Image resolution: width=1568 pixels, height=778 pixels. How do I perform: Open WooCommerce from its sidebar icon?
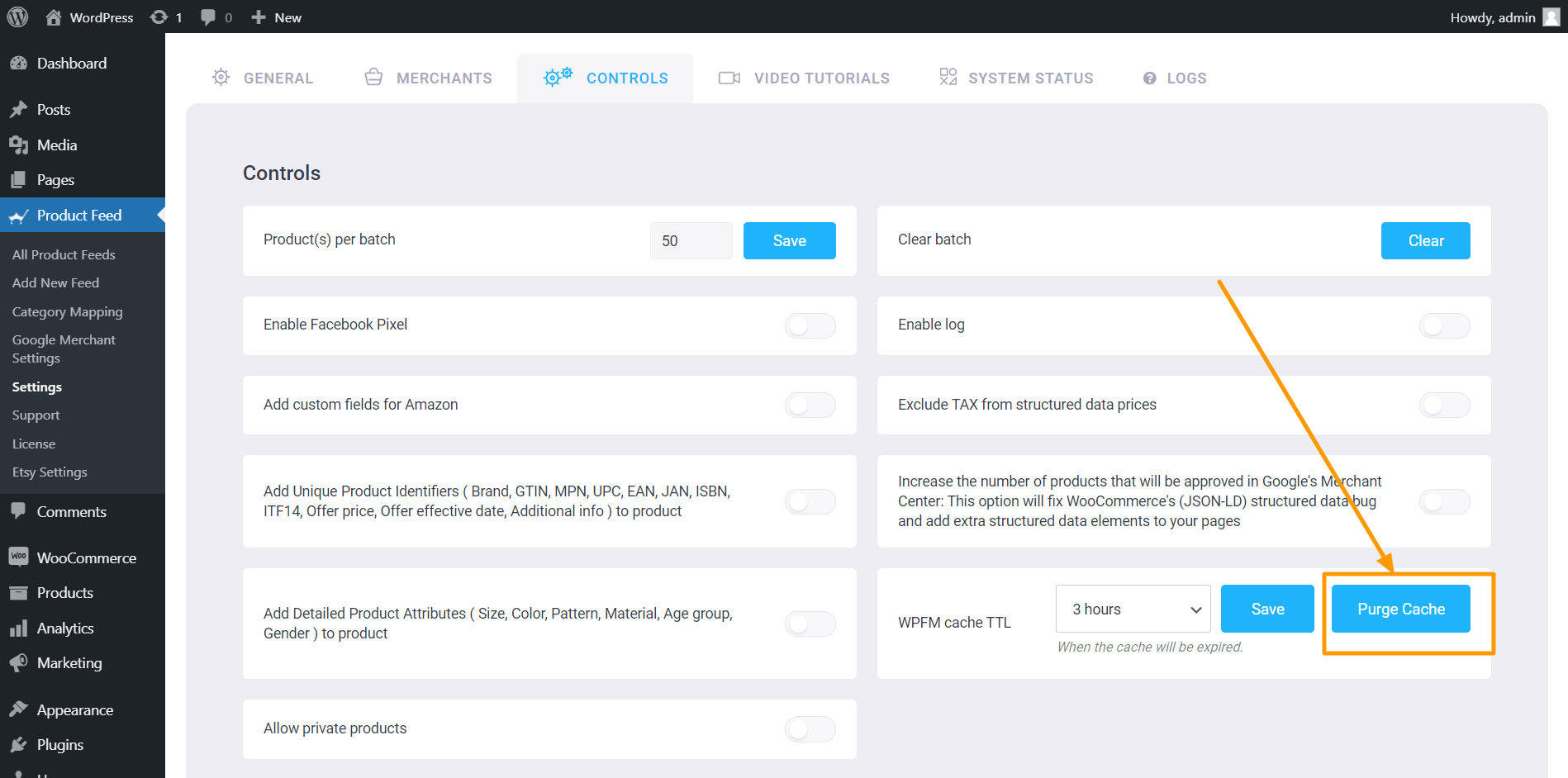(20, 557)
